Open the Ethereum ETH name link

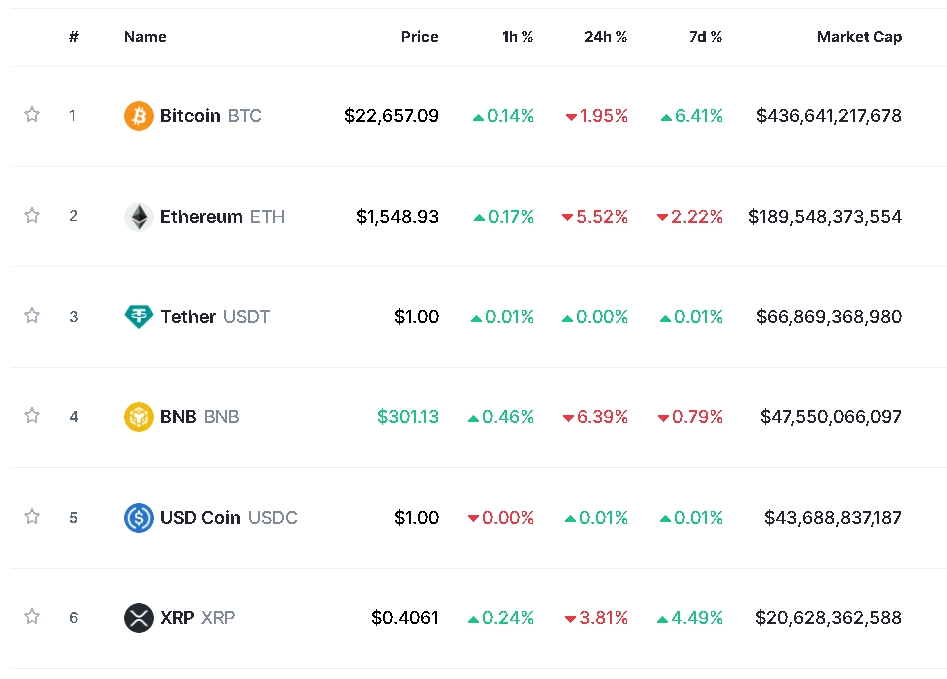coord(222,217)
